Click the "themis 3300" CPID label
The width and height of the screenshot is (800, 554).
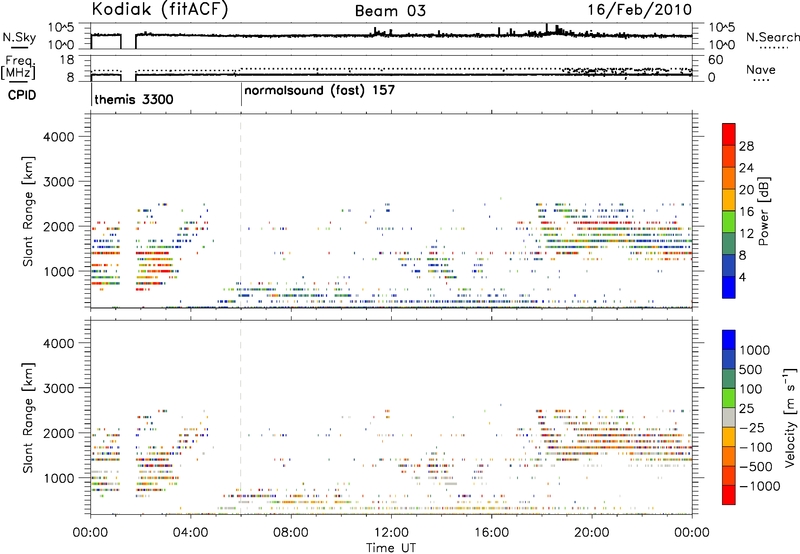pyautogui.click(x=134, y=99)
